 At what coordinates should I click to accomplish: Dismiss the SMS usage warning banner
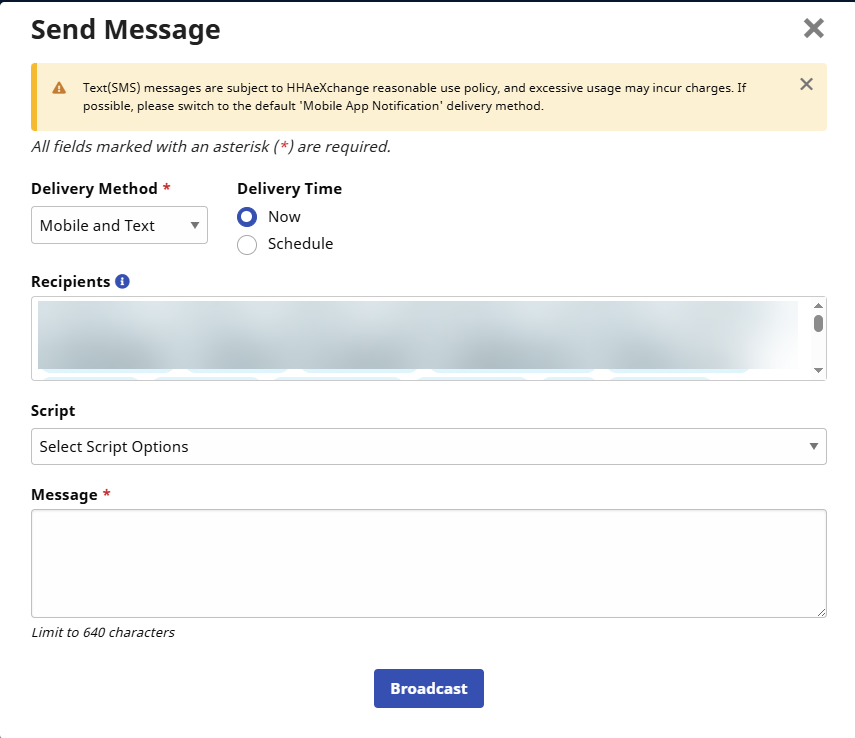coord(806,84)
